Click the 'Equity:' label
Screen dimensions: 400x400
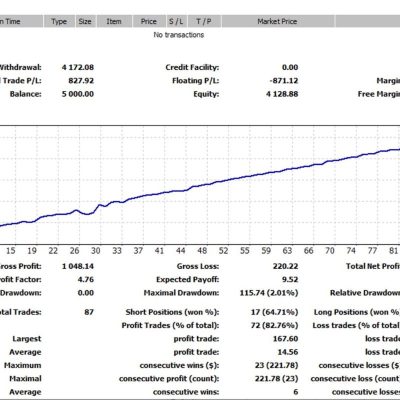click(206, 94)
